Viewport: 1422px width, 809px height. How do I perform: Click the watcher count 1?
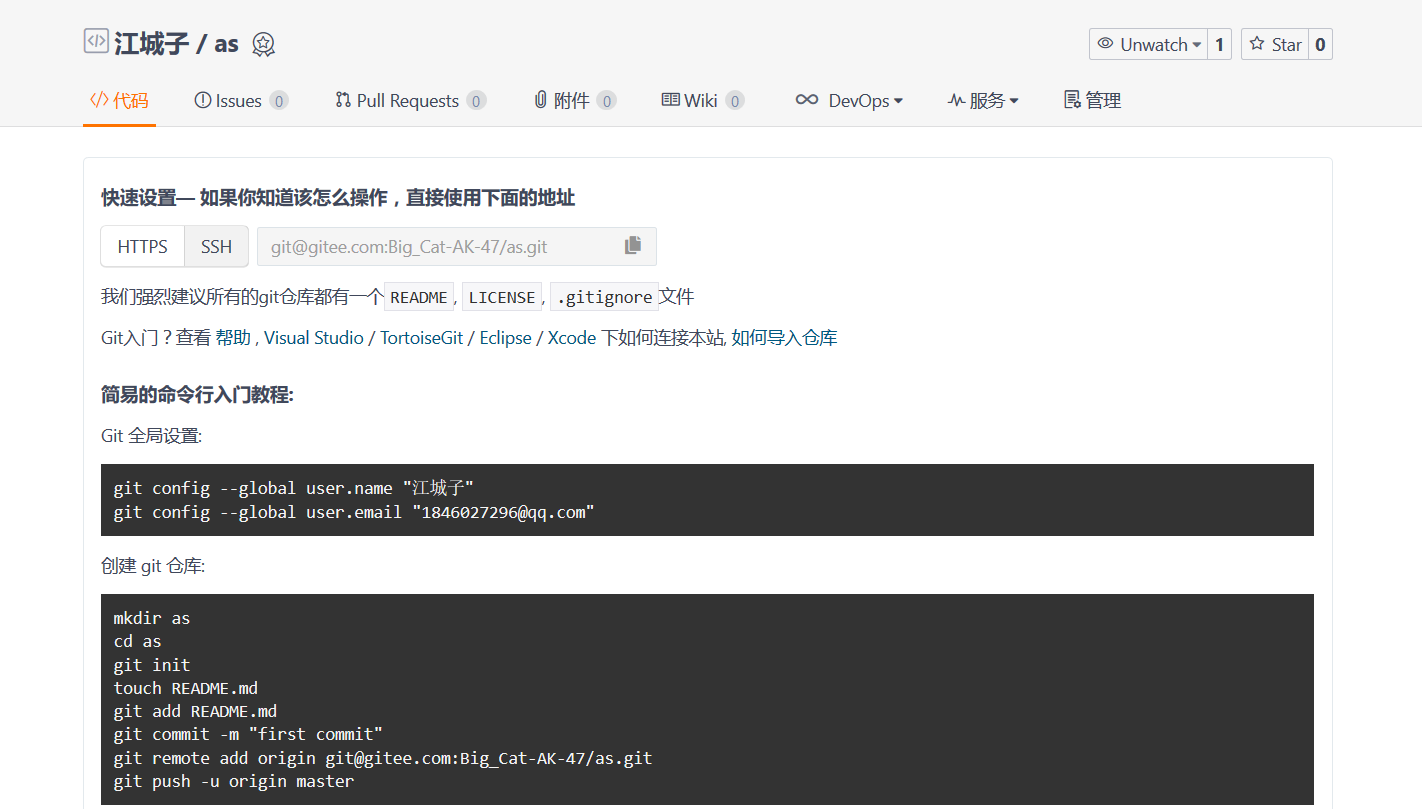tap(1219, 44)
